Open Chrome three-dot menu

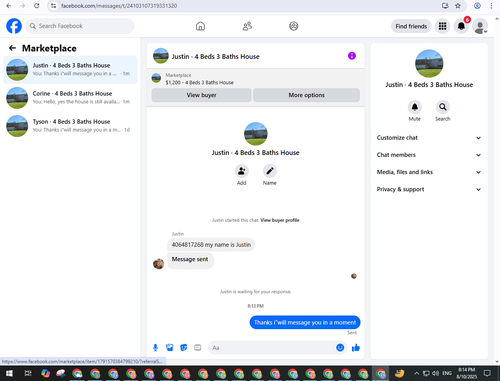pyautogui.click(x=491, y=6)
